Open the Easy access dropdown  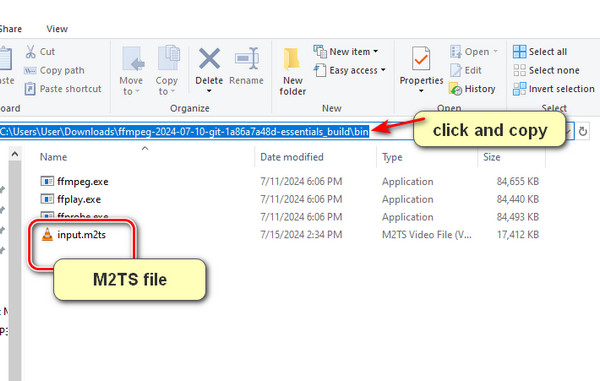point(349,70)
